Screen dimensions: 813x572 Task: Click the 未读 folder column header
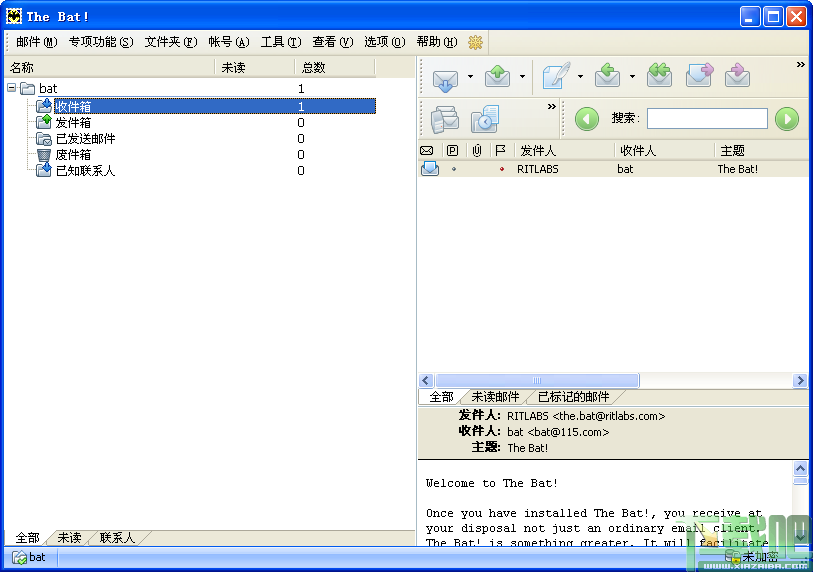point(255,67)
